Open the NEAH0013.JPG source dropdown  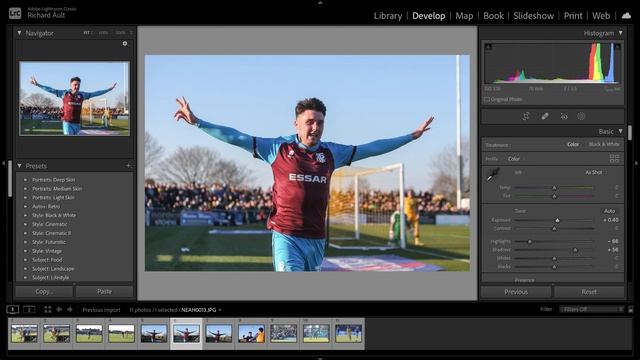[x=201, y=310]
